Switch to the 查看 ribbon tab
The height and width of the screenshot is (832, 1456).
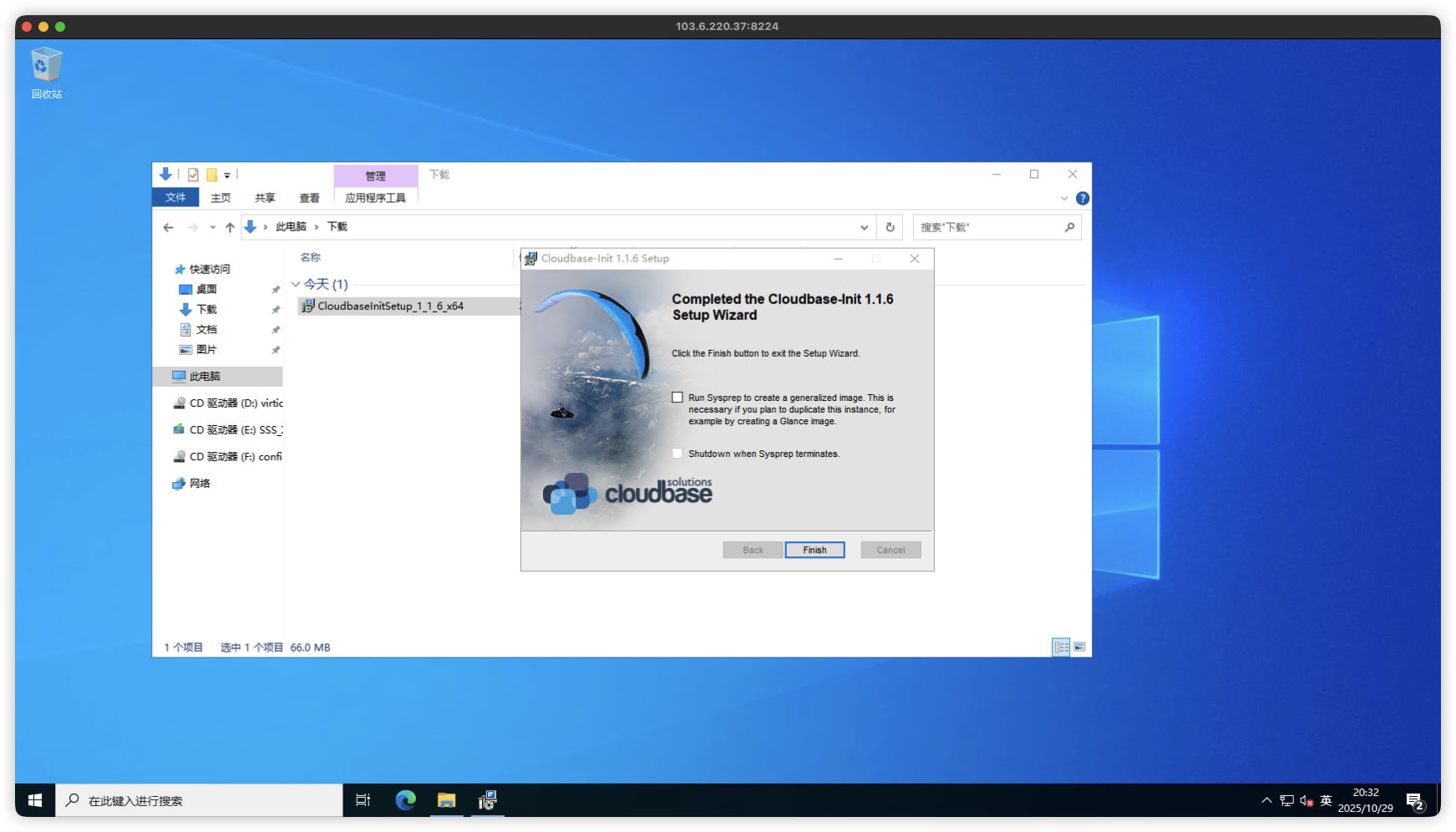coord(309,198)
